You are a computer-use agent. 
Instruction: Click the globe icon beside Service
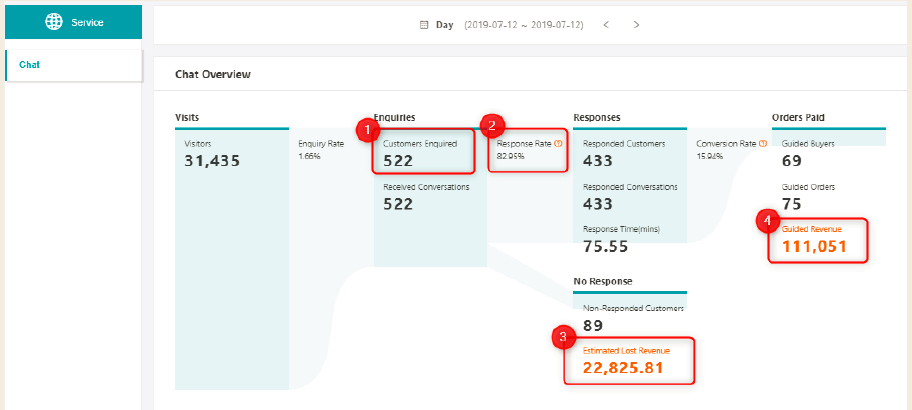pos(54,22)
